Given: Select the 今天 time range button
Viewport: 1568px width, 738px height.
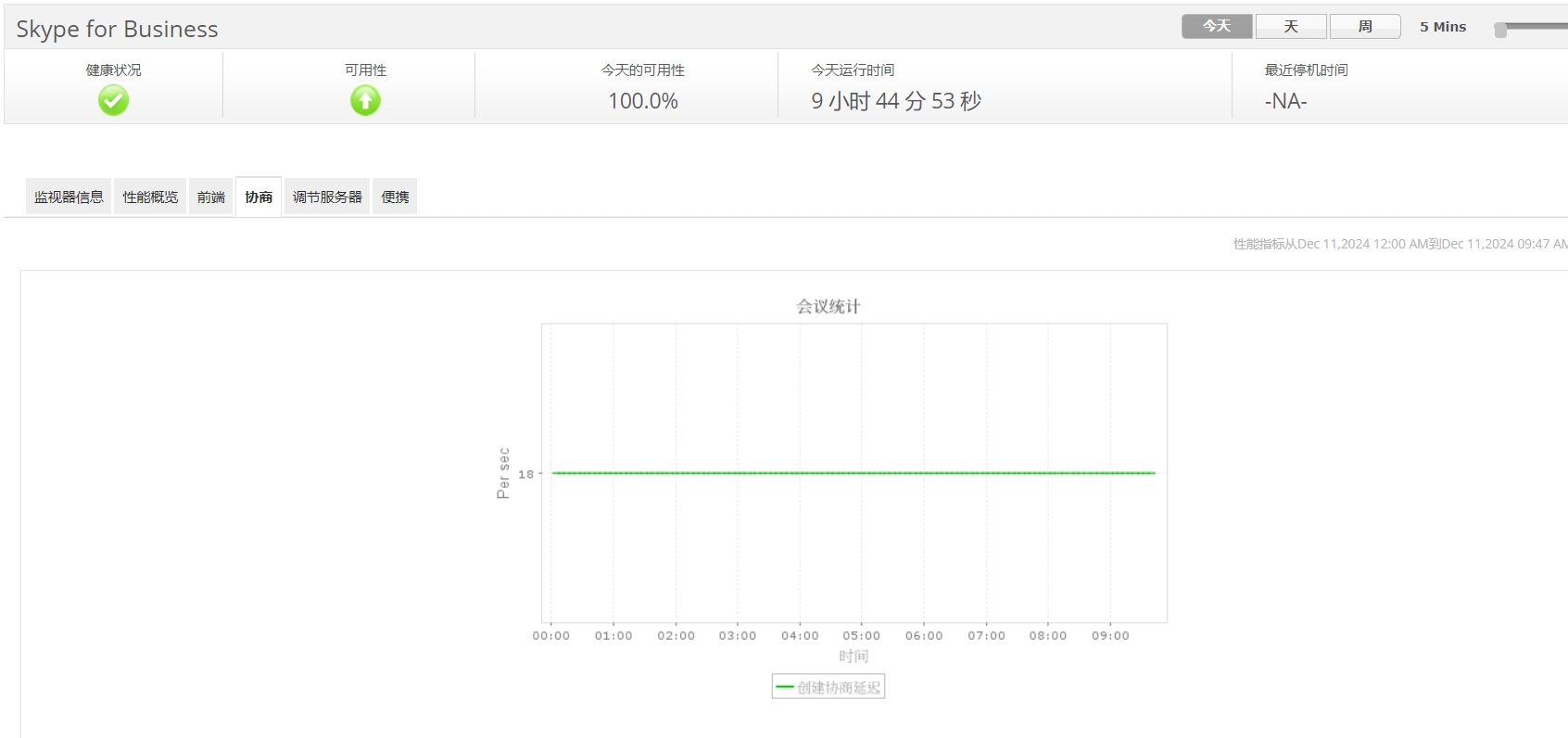Looking at the screenshot, I should pyautogui.click(x=1217, y=26).
